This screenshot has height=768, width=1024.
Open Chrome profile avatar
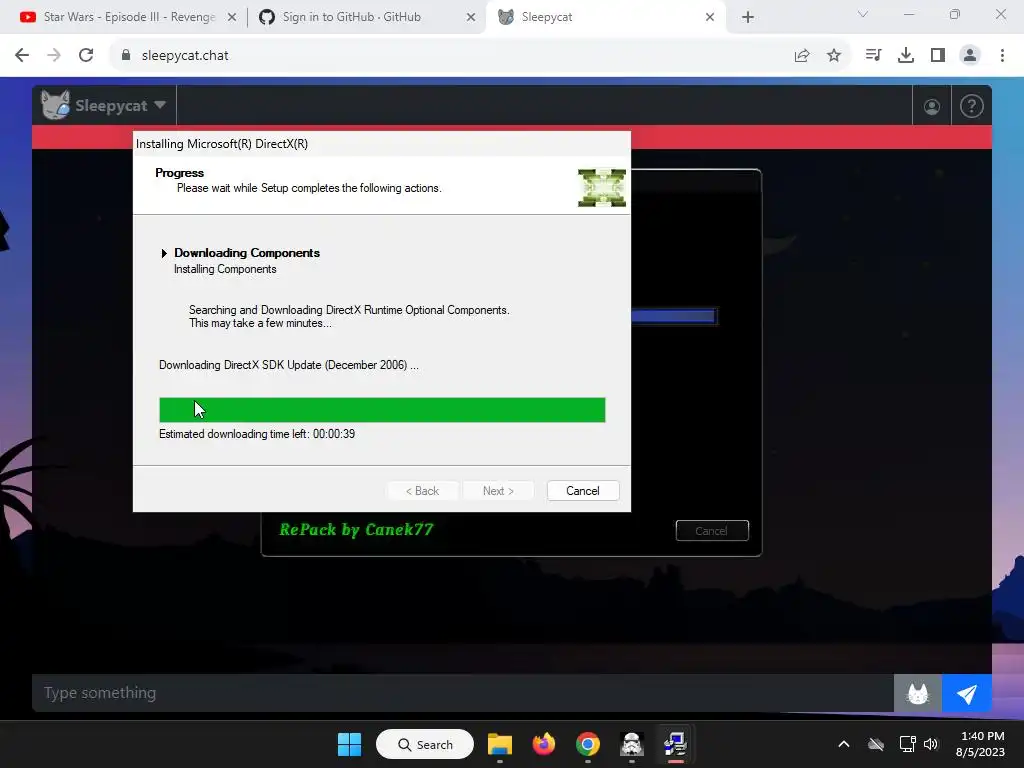(970, 56)
